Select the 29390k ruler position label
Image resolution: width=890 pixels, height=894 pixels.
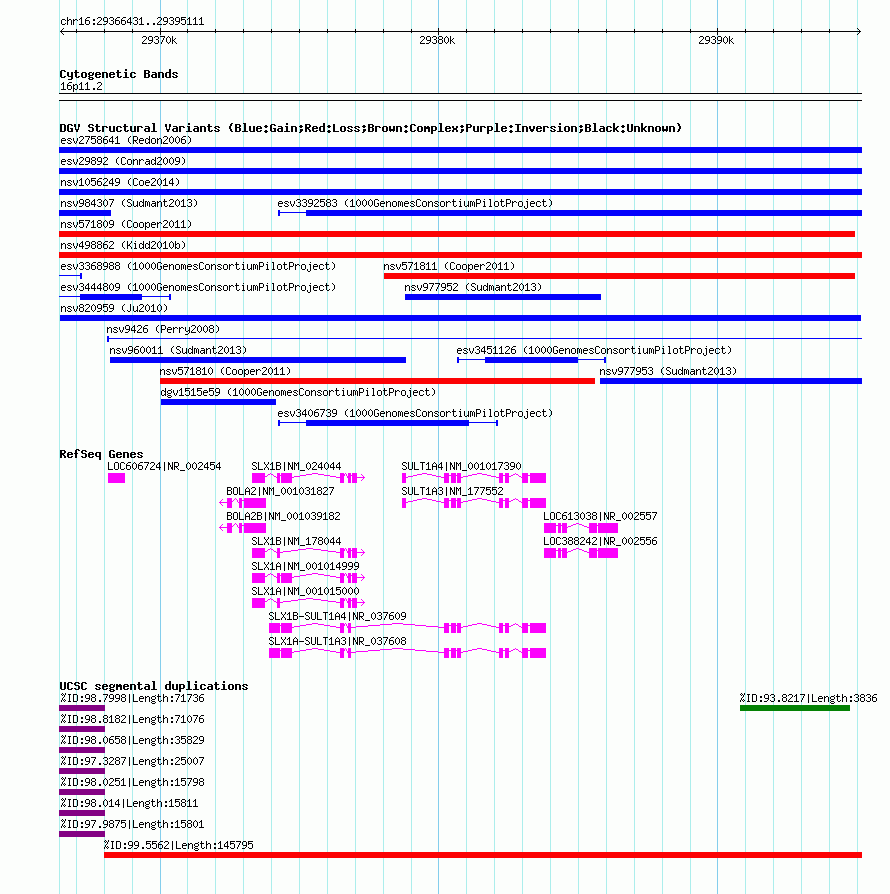click(716, 40)
